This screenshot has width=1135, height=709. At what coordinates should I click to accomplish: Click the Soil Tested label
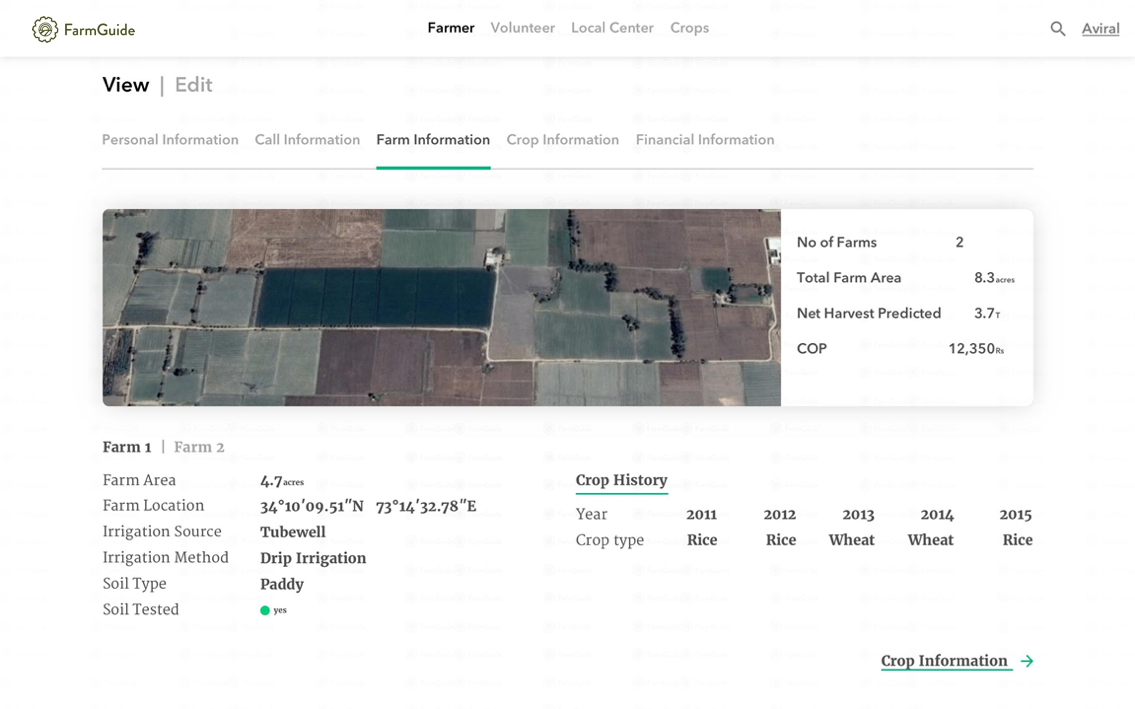pos(140,610)
